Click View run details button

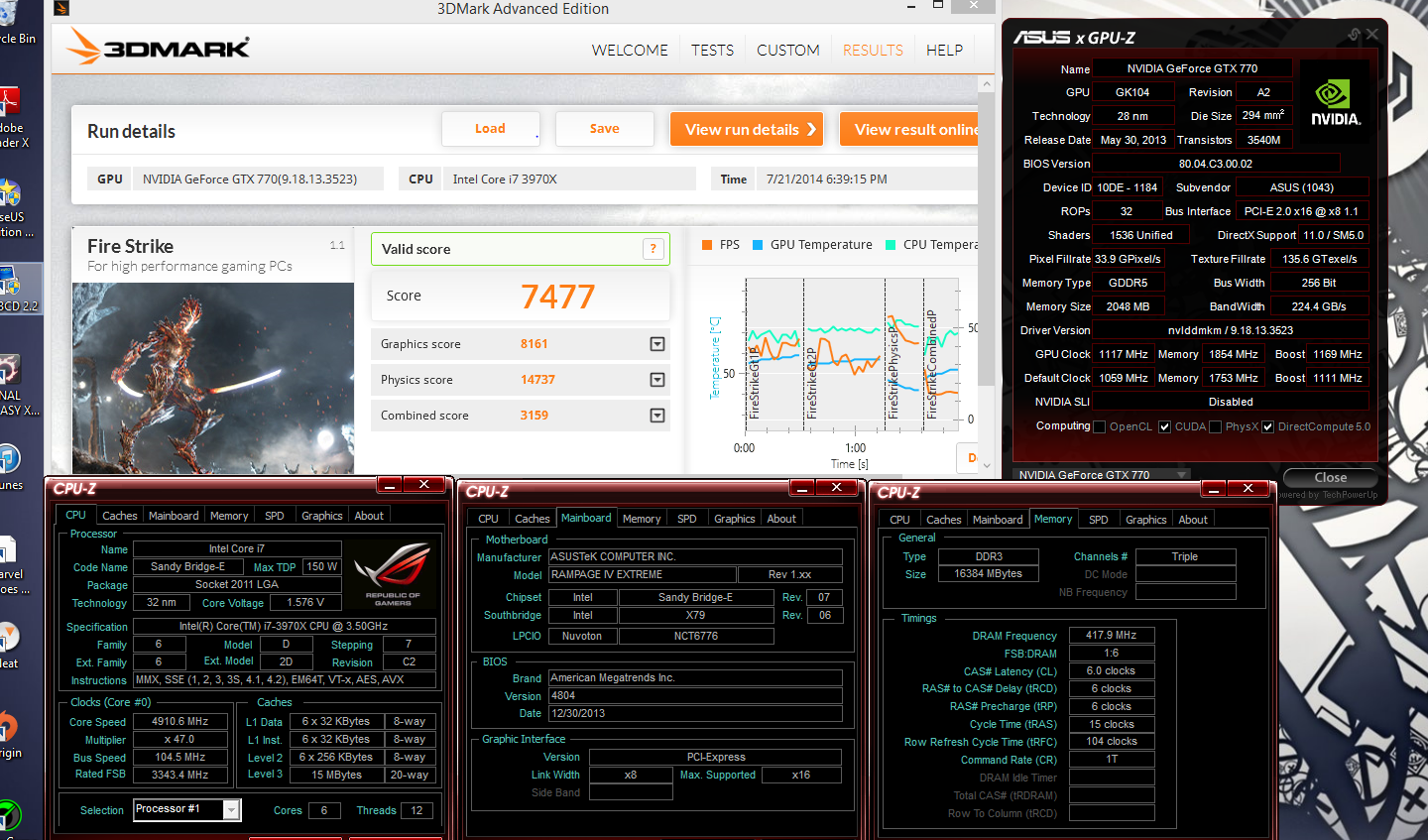pyautogui.click(x=747, y=129)
